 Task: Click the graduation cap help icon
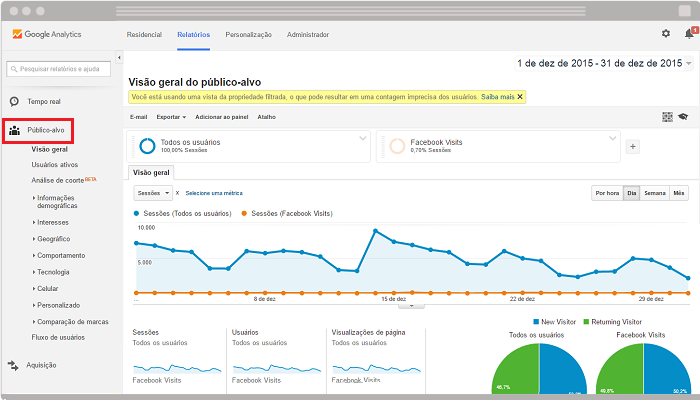tap(683, 117)
